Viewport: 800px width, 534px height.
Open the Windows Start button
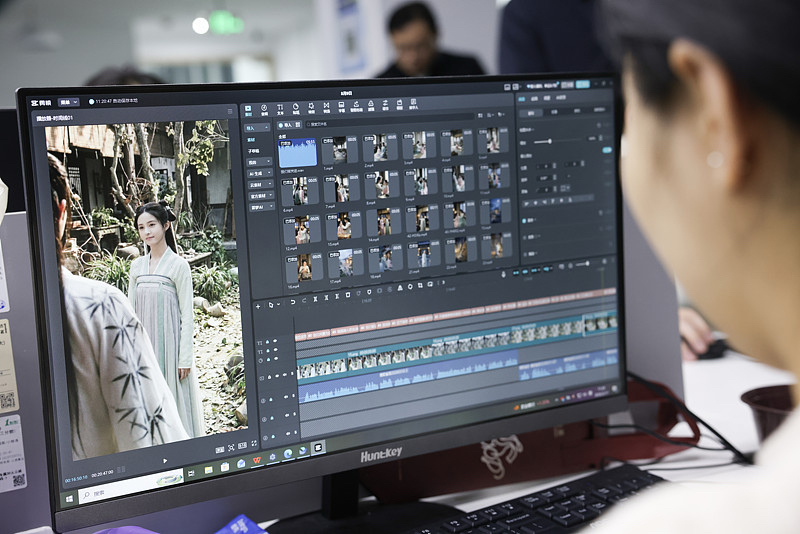tap(69, 498)
